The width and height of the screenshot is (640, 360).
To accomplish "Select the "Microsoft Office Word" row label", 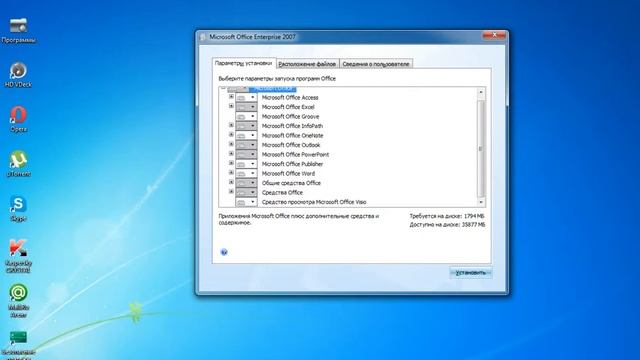I will tap(288, 173).
